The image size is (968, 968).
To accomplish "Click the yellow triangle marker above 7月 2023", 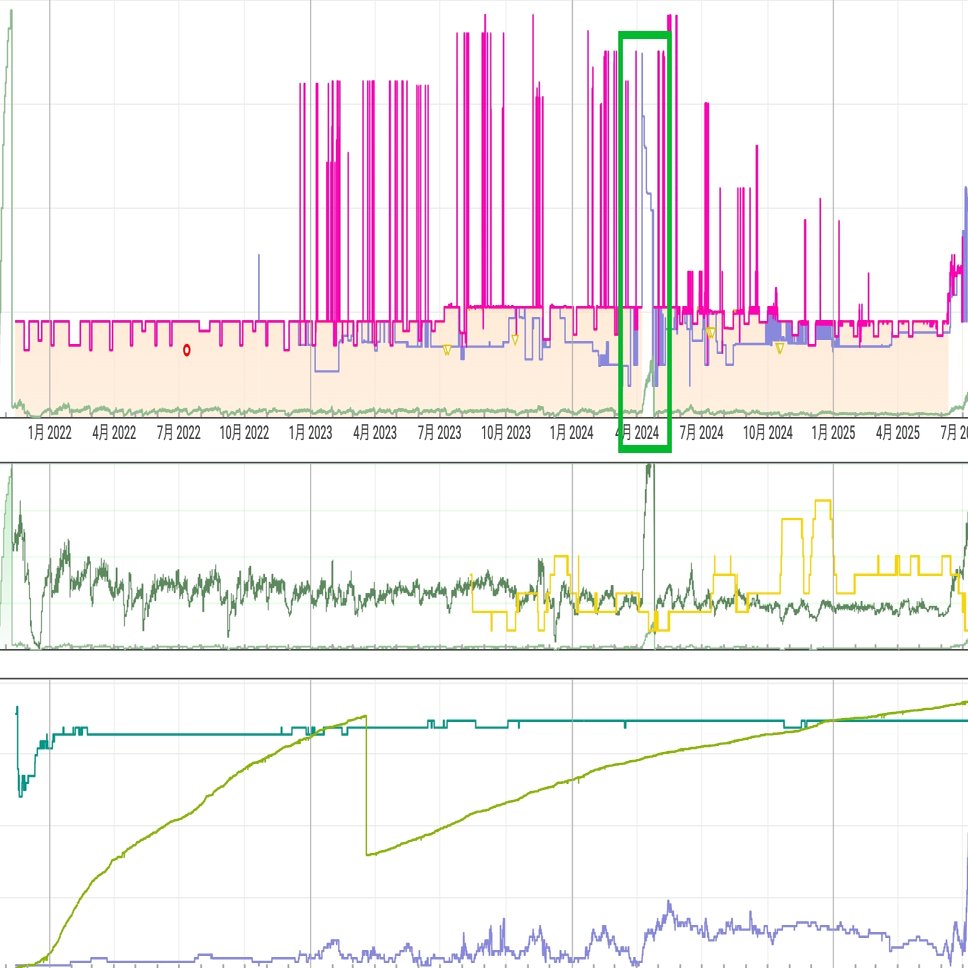I will 447,350.
